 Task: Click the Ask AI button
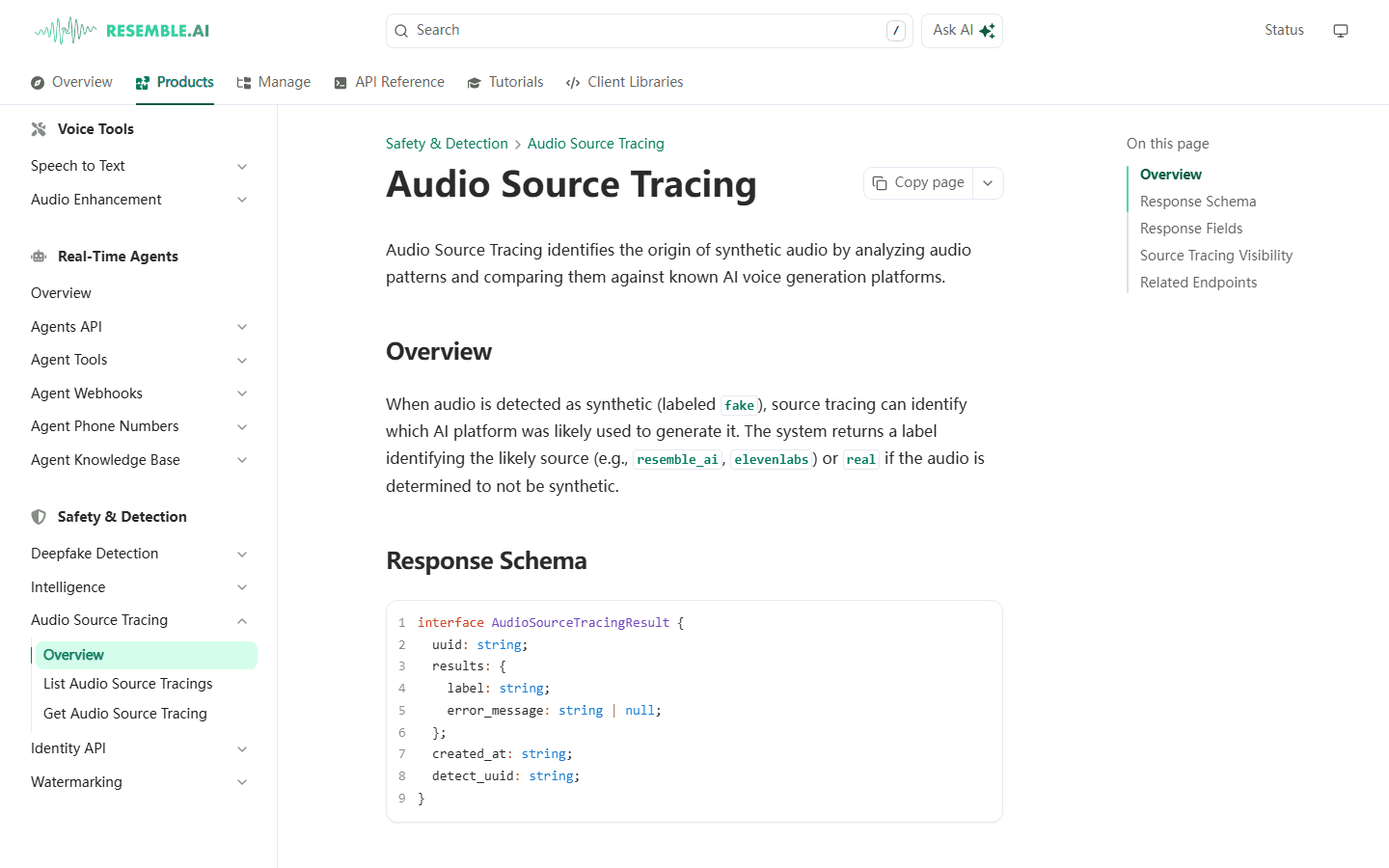(962, 31)
